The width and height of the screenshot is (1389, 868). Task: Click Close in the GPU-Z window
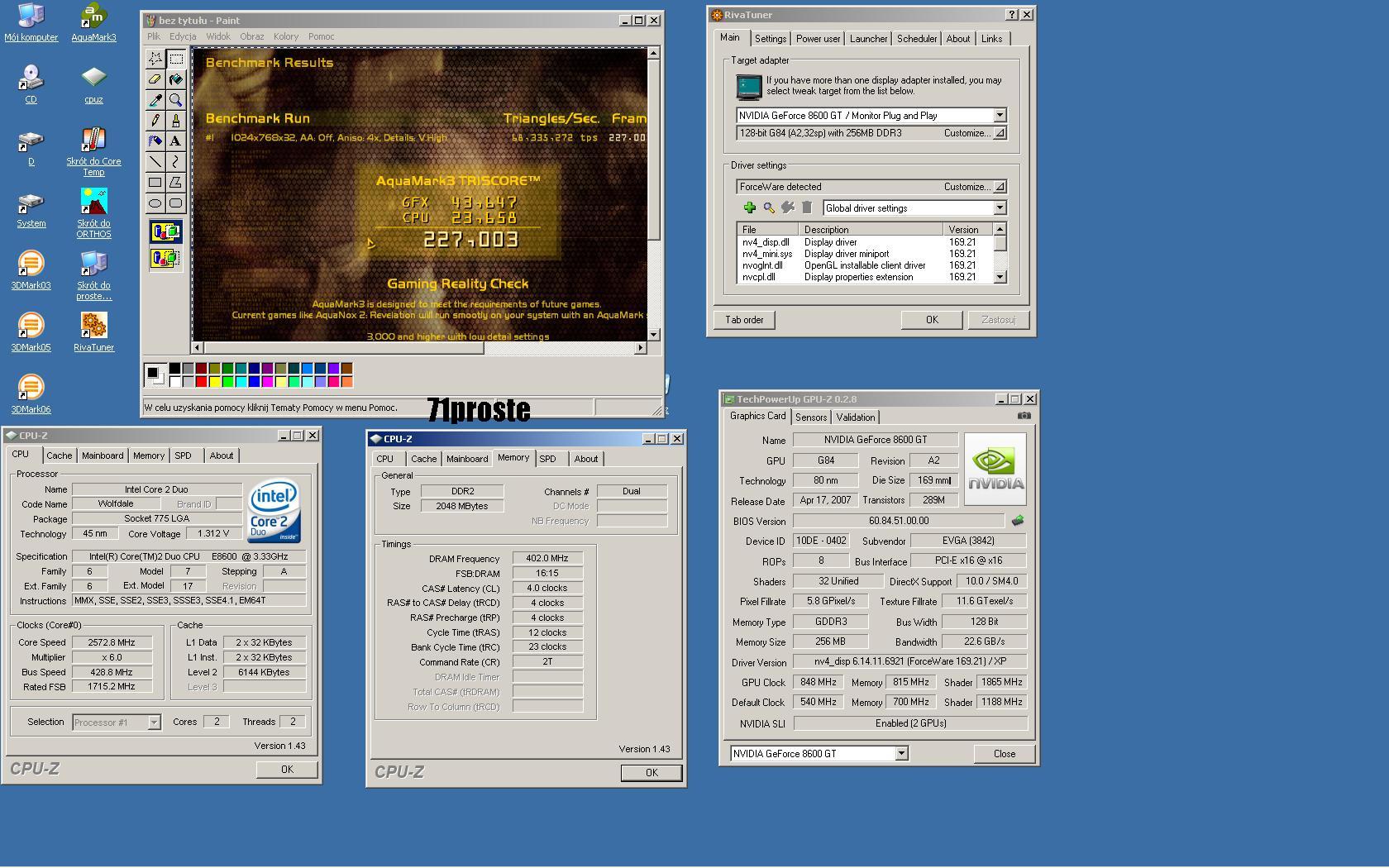coord(1005,753)
